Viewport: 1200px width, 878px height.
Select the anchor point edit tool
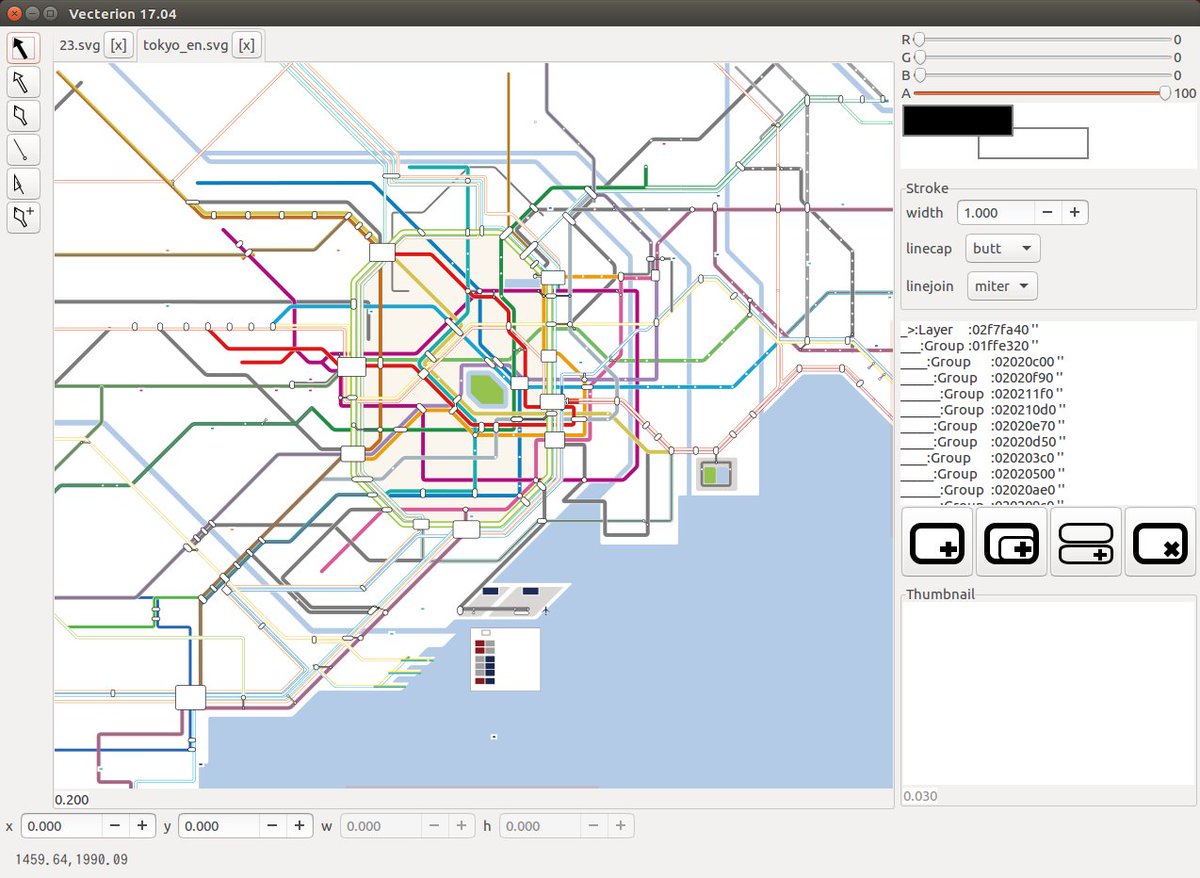23,183
